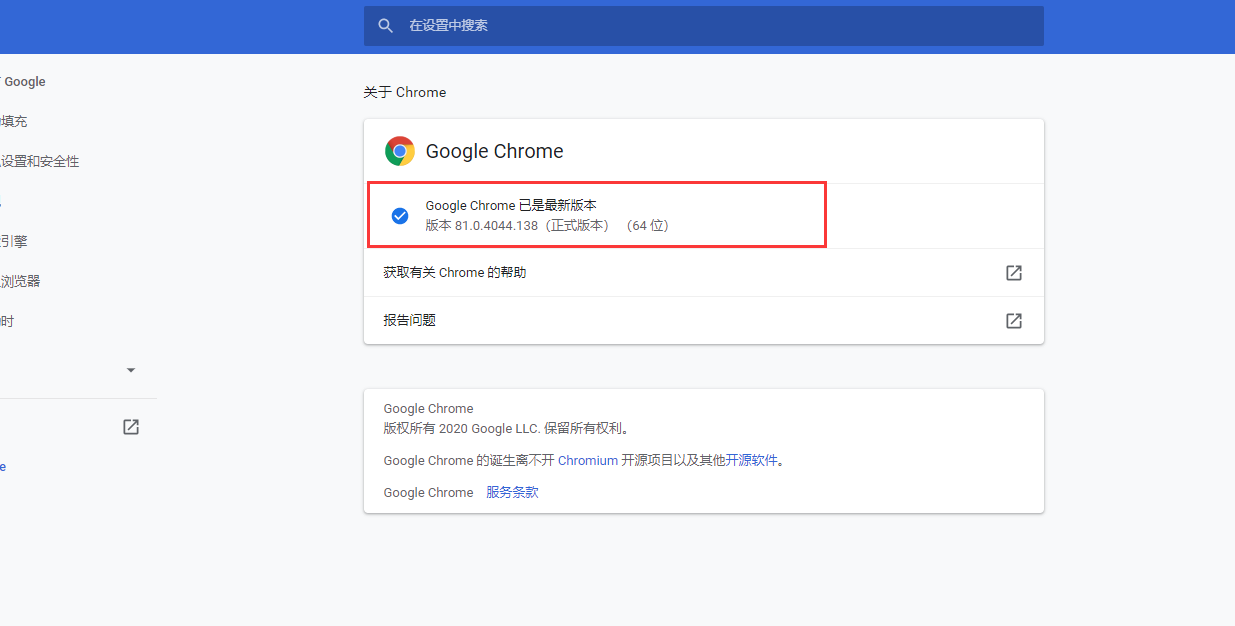Select sidebar item ending with 引擎
Screen dimensions: 1235x626
[x=14, y=242]
